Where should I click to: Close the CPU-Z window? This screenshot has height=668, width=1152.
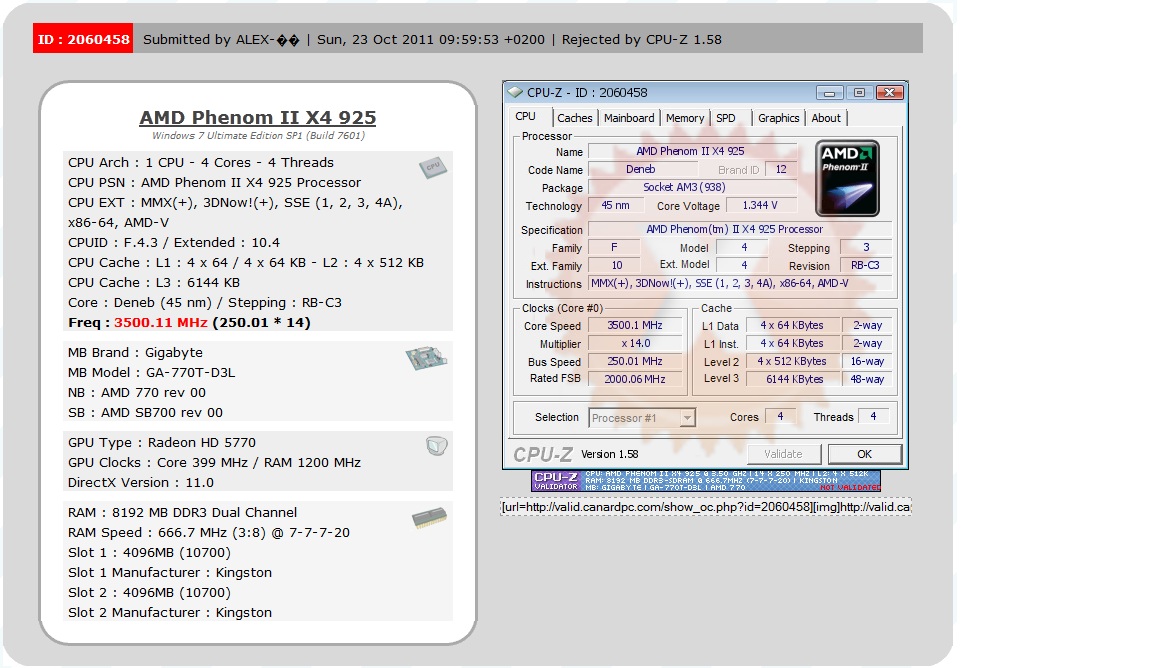pyautogui.click(x=889, y=93)
